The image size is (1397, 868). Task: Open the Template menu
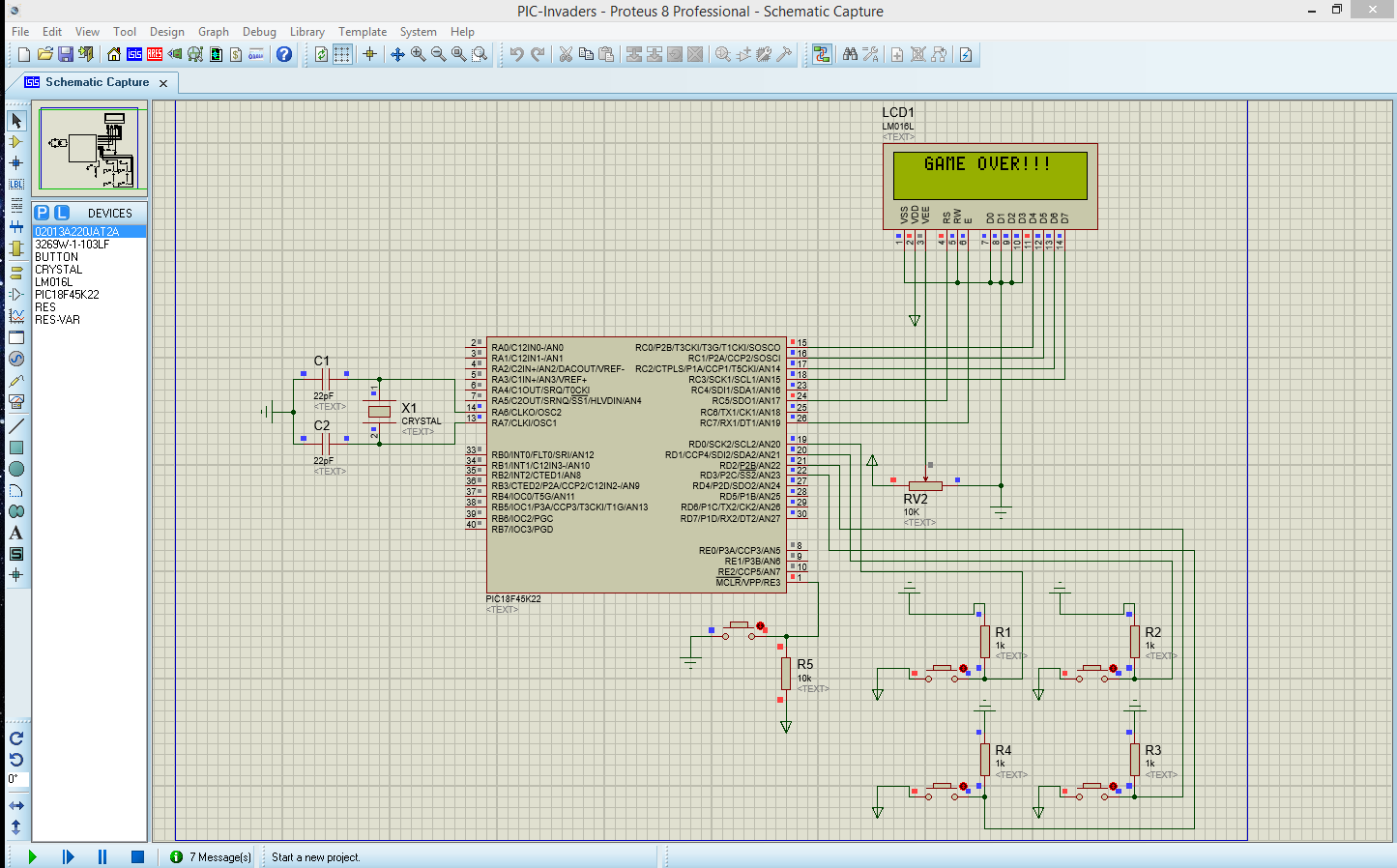[x=363, y=32]
